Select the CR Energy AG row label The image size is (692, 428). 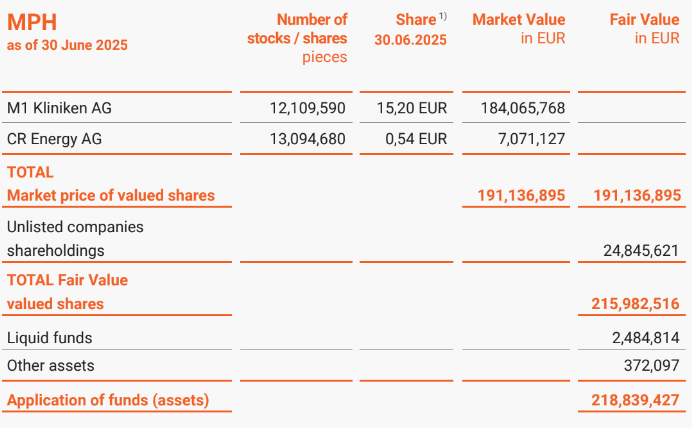pos(54,139)
